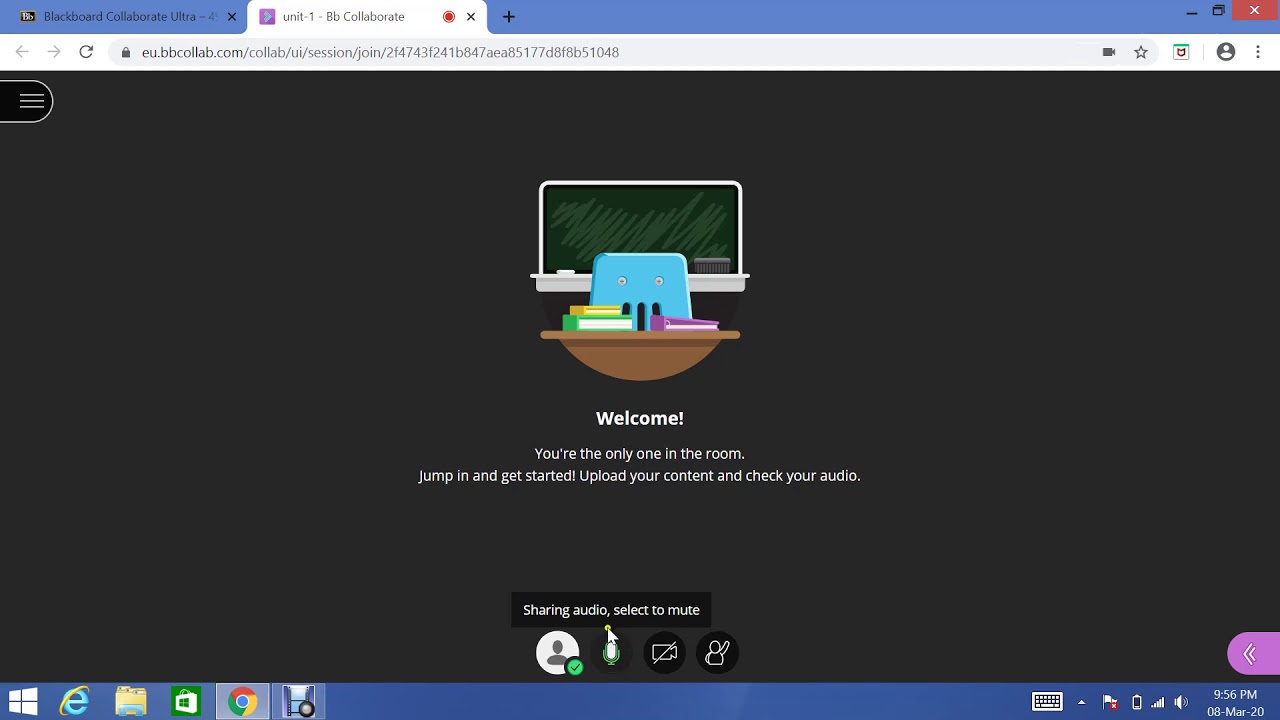
Task: Go back in browser history
Action: (22, 52)
